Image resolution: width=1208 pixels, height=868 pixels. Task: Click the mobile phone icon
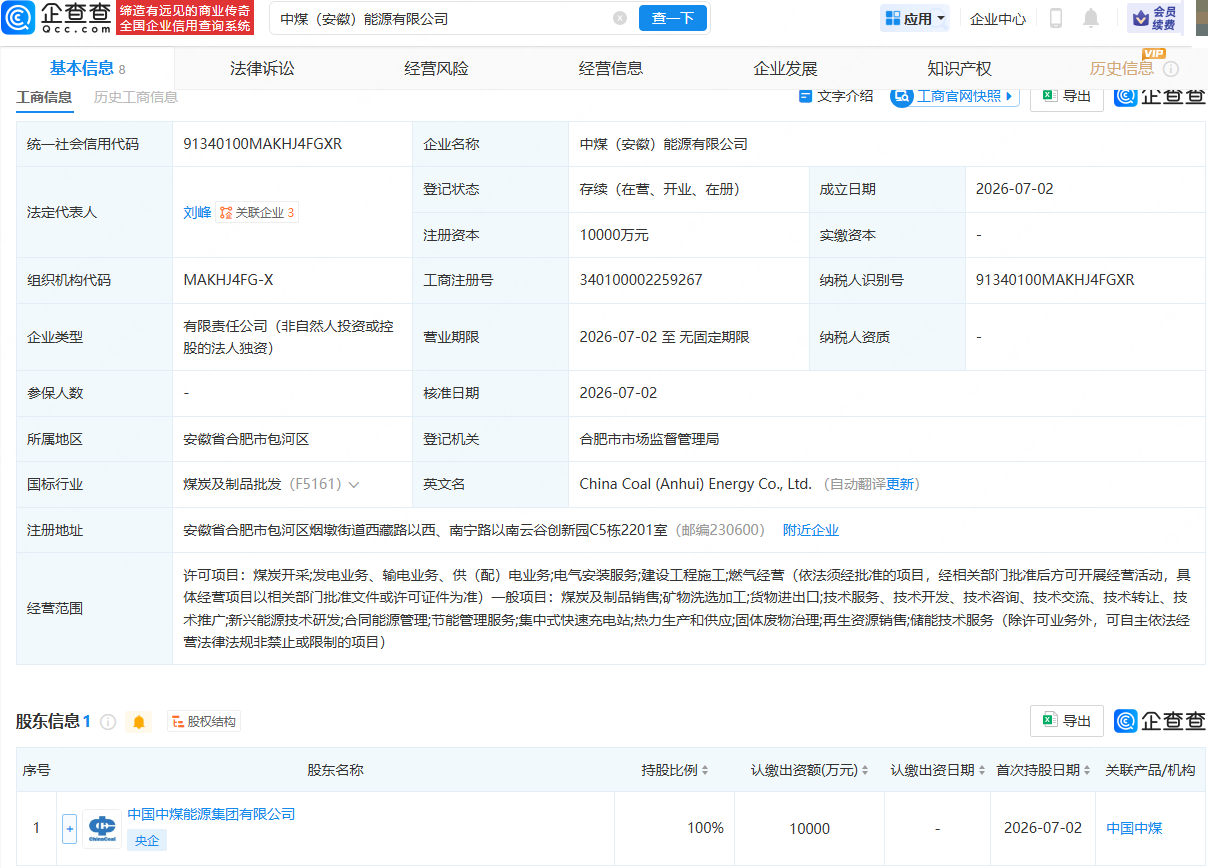(1055, 18)
